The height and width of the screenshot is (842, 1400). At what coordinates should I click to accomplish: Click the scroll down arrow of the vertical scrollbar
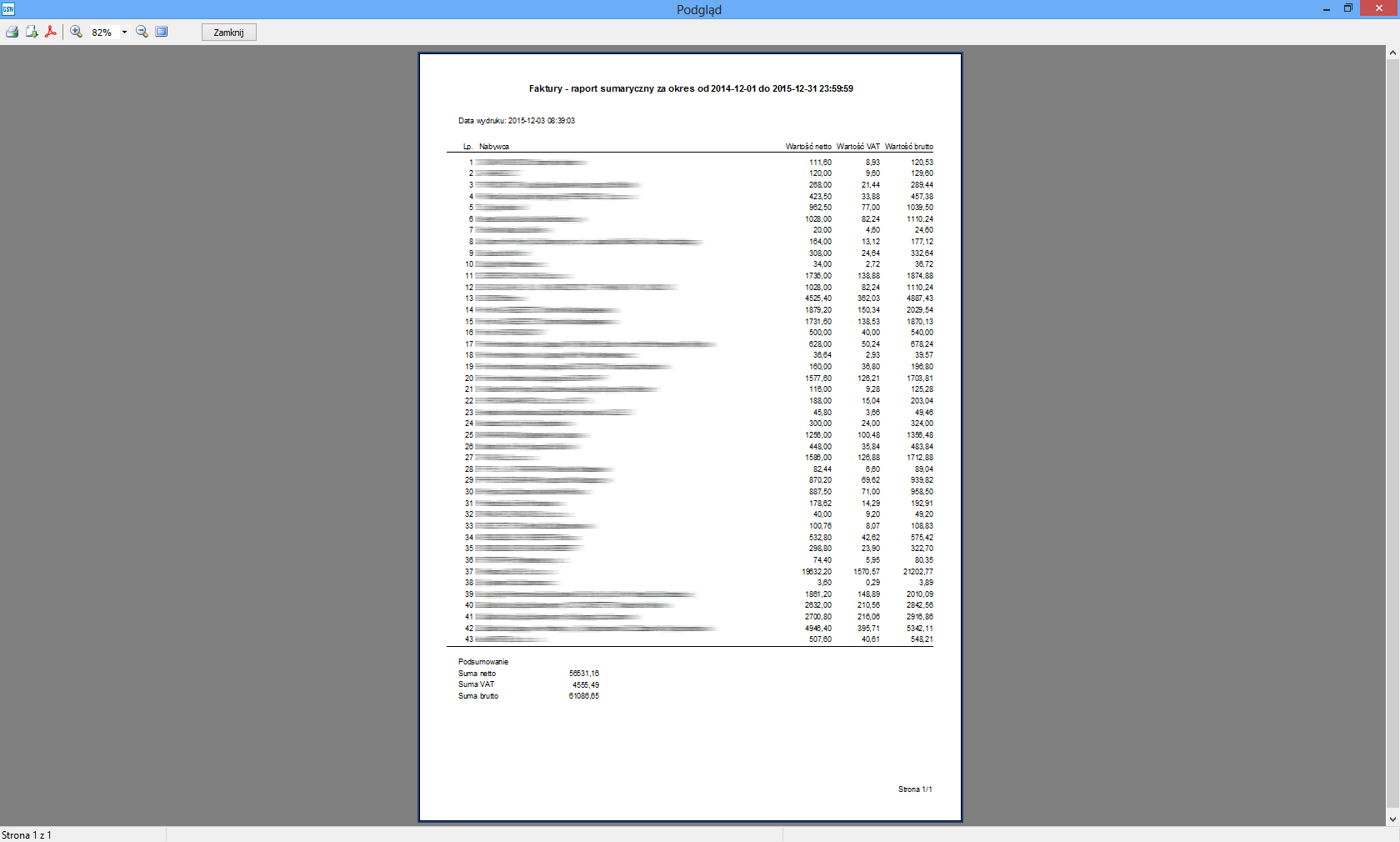pos(1392,819)
